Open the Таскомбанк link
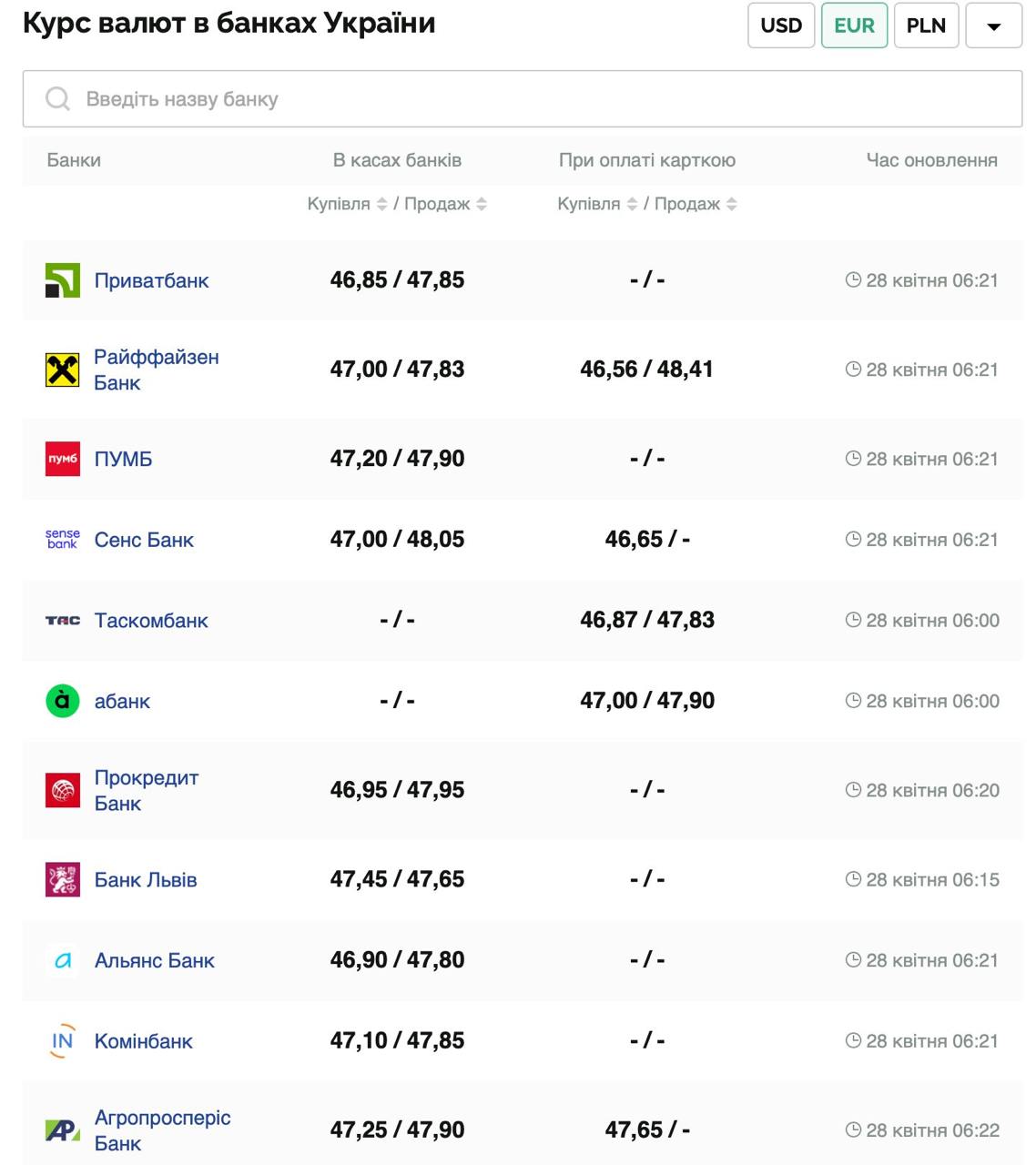 [x=151, y=621]
